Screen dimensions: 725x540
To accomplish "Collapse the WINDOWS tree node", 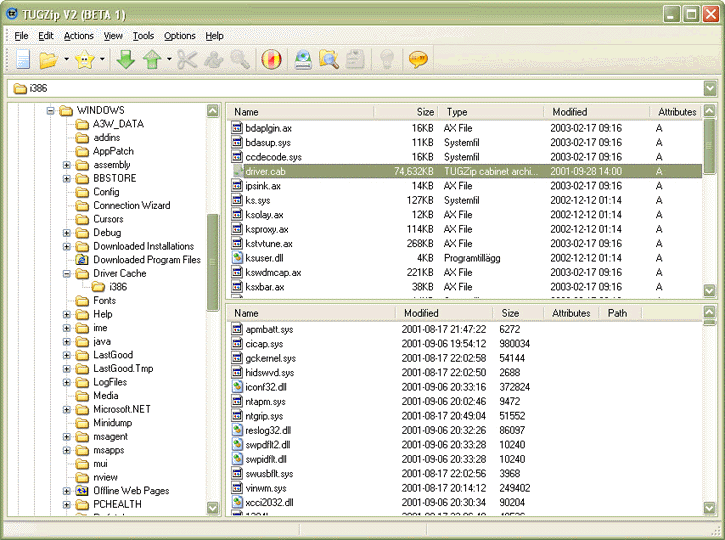I will click(x=51, y=110).
